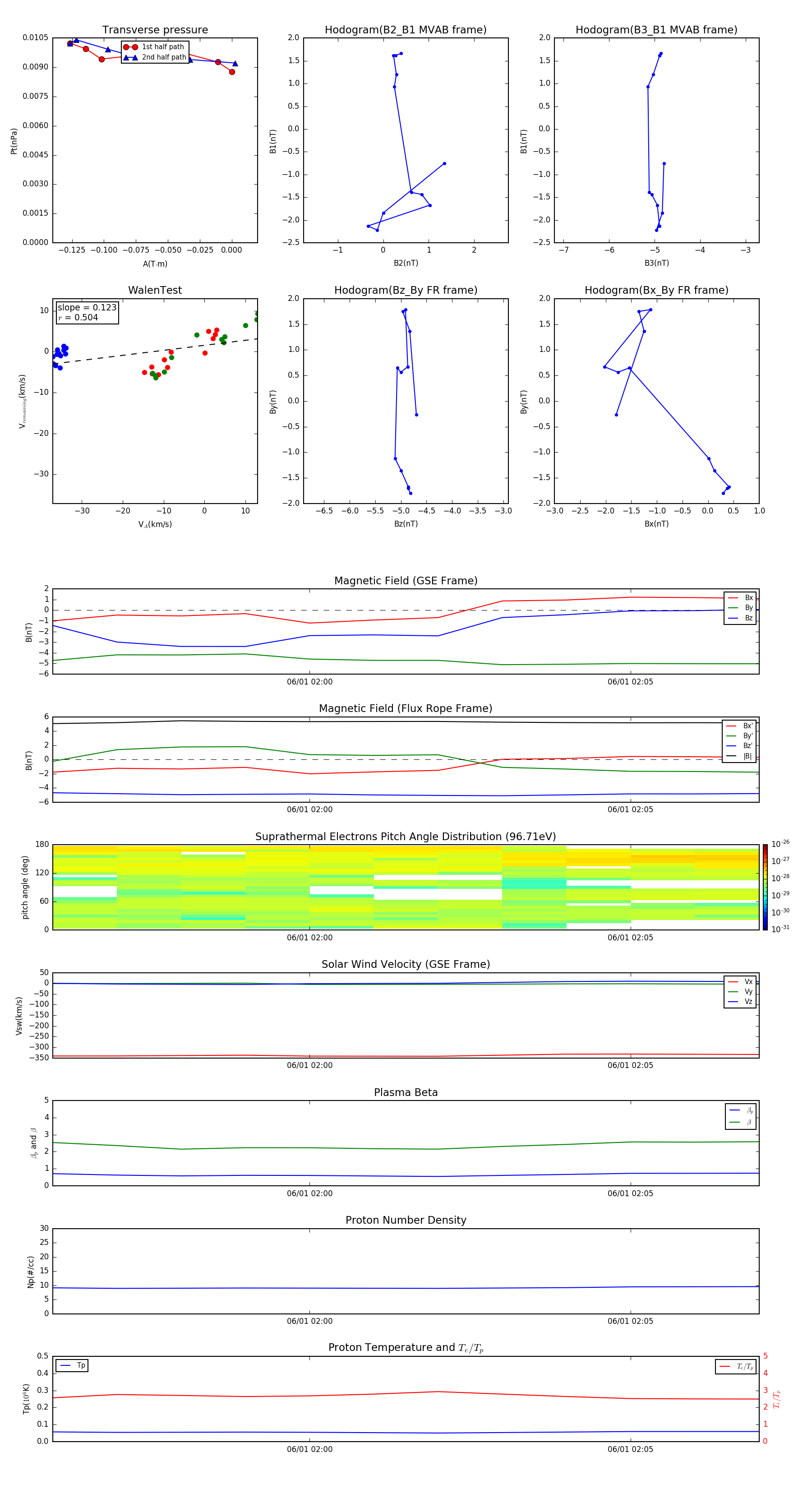Click the 'Vsw(km/s)' axis label
Image resolution: width=812 pixels, height=1489 pixels.
pyautogui.click(x=19, y=1016)
